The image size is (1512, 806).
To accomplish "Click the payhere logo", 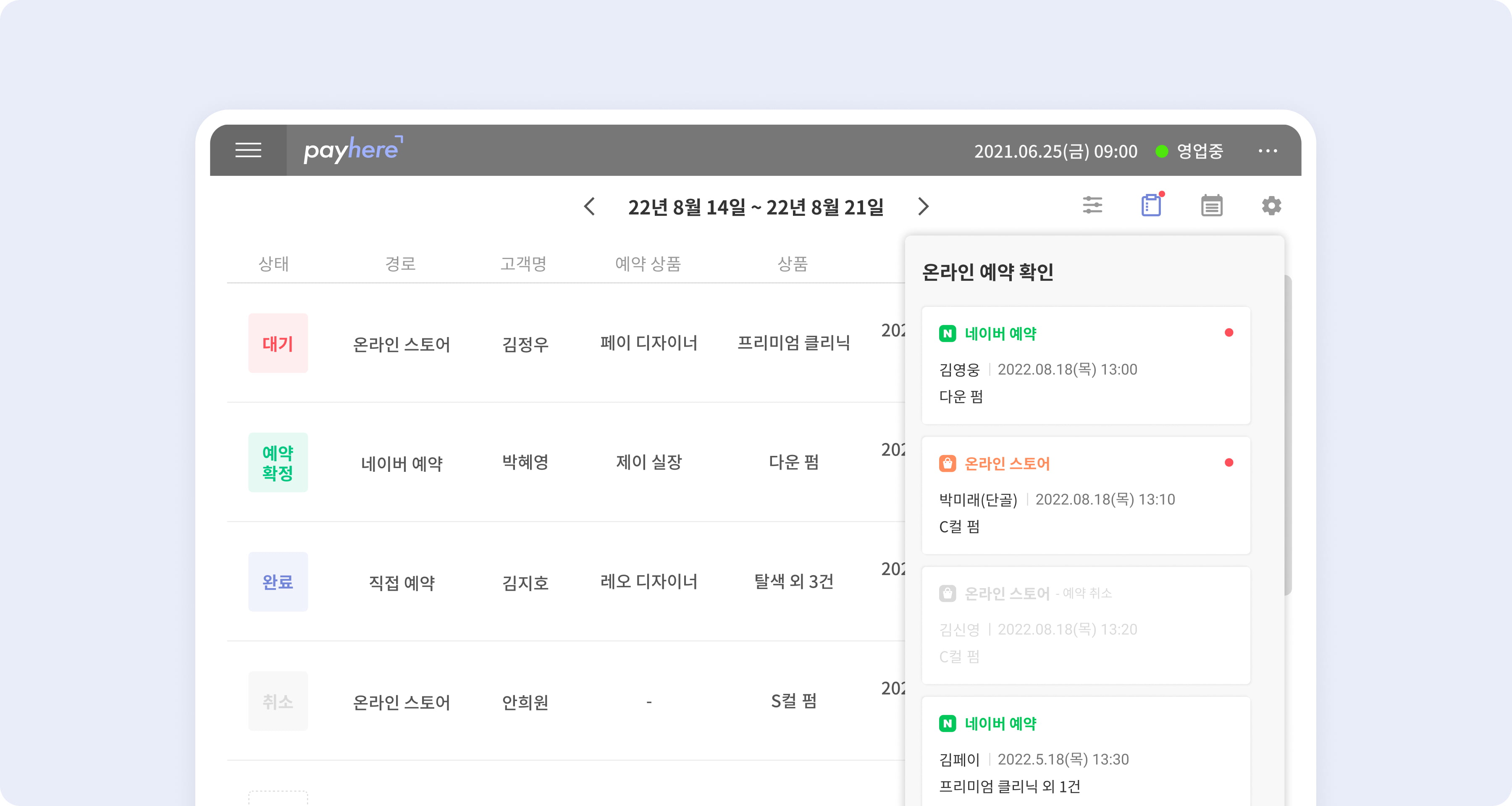I will pos(353,149).
